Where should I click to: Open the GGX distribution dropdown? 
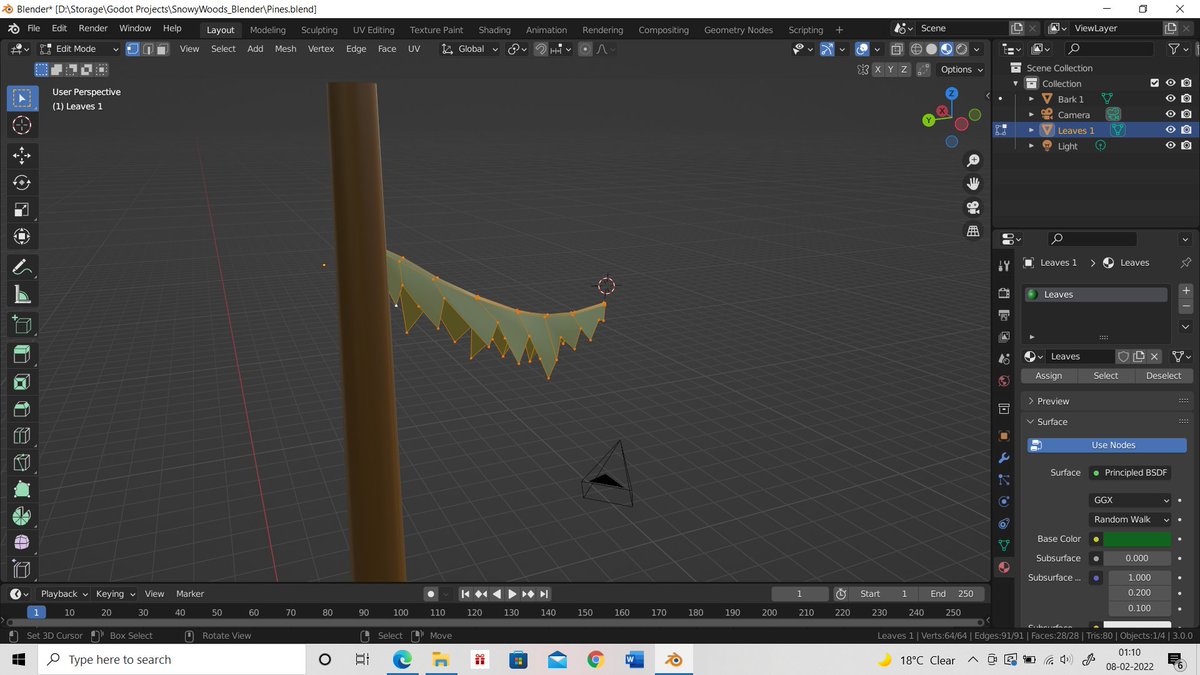[1129, 499]
